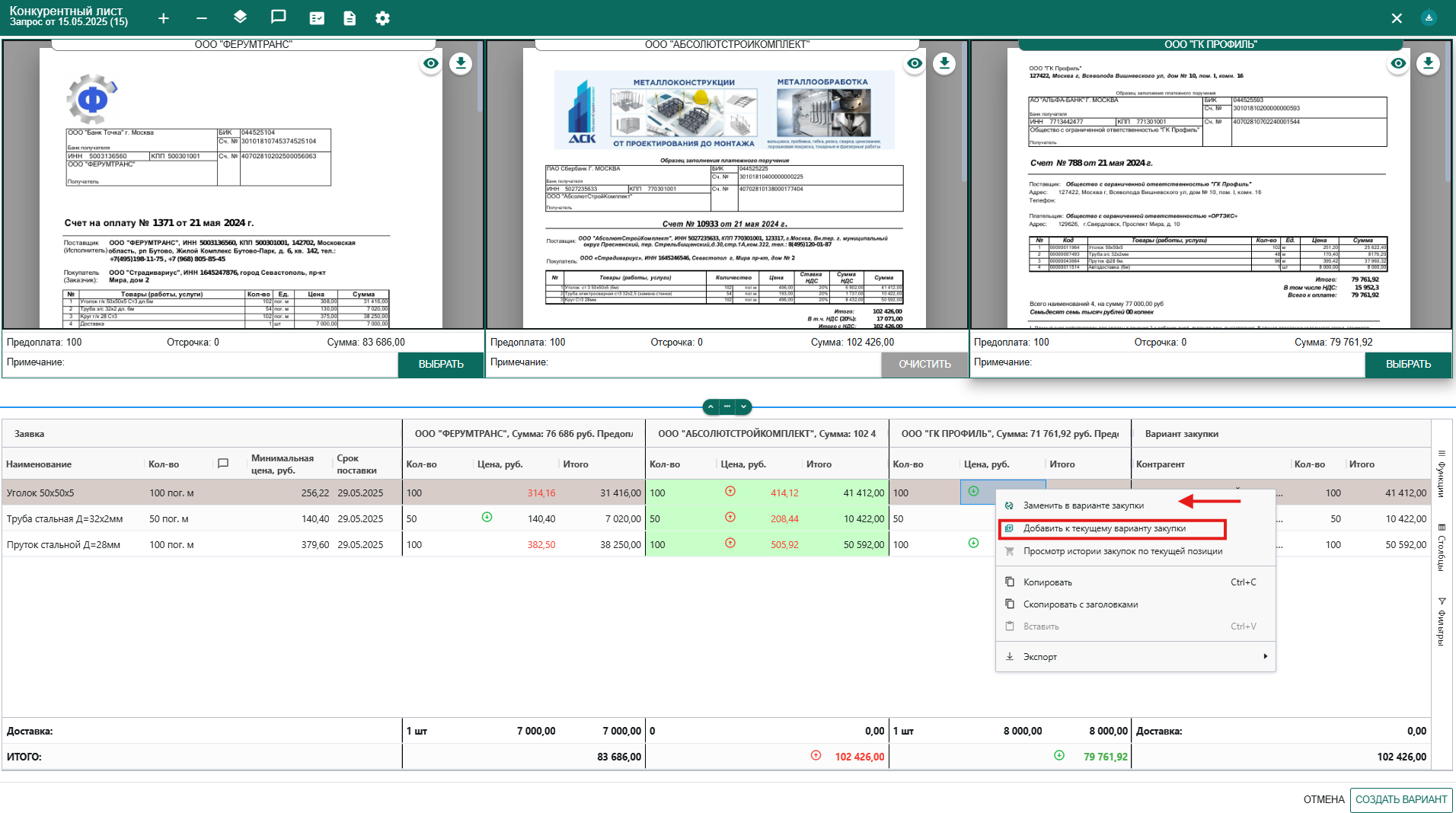The height and width of the screenshot is (813, 1456).
Task: Click green down-arrow icon in Труба ФЕРУМТРАНС price
Action: tap(487, 518)
